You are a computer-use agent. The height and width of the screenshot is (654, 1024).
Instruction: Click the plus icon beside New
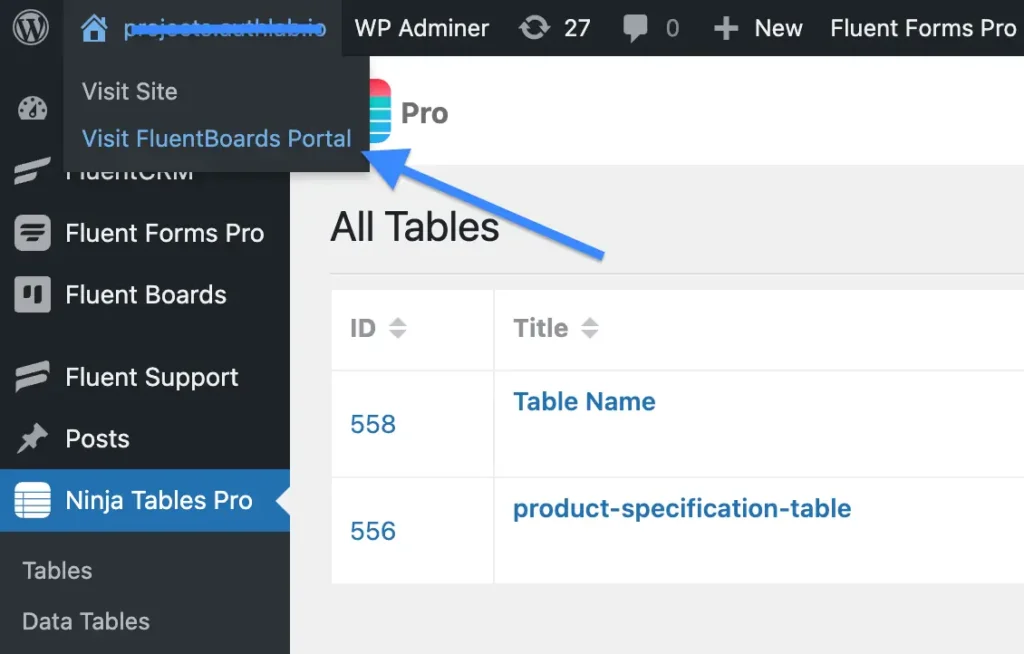(725, 28)
